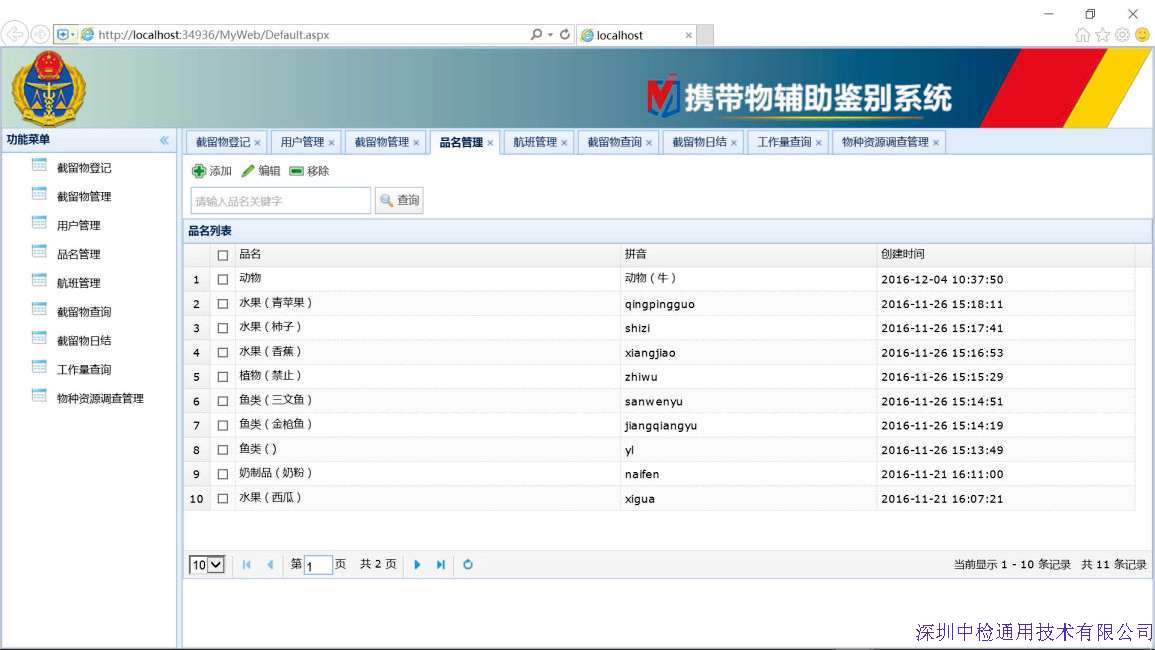This screenshot has width=1155, height=650.
Task: Click the 编辑 pencil edit button
Action: point(261,171)
